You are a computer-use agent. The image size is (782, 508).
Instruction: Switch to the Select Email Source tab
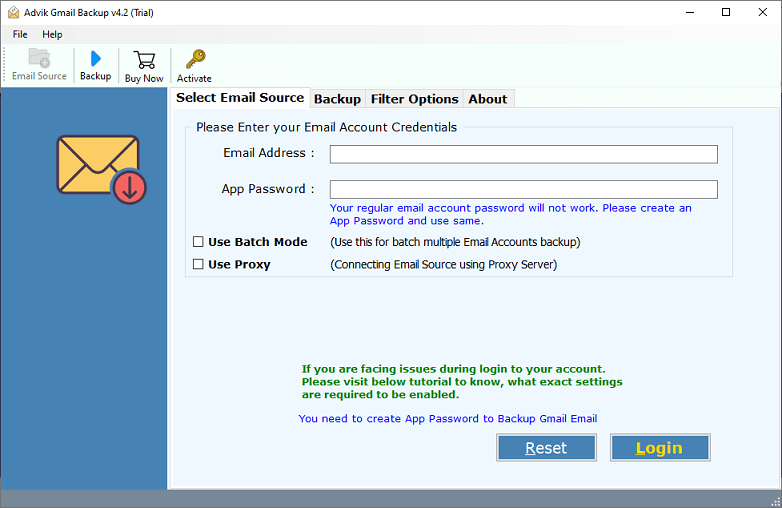(x=240, y=98)
